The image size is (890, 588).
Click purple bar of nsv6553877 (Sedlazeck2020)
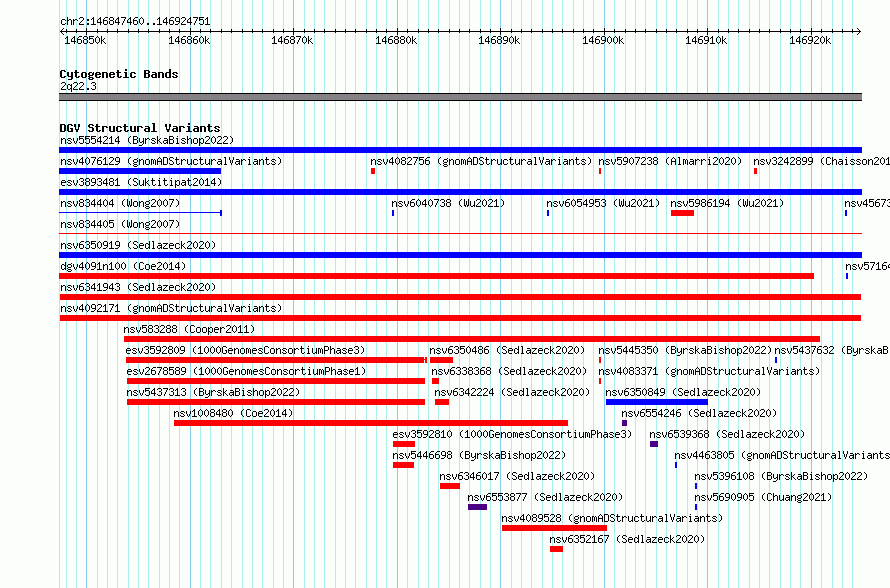[x=477, y=507]
